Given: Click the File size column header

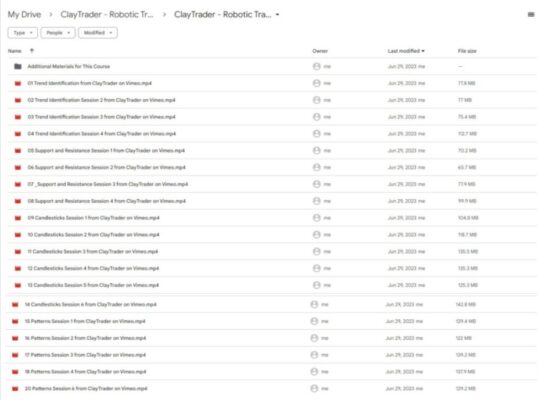Looking at the screenshot, I should tap(467, 51).
